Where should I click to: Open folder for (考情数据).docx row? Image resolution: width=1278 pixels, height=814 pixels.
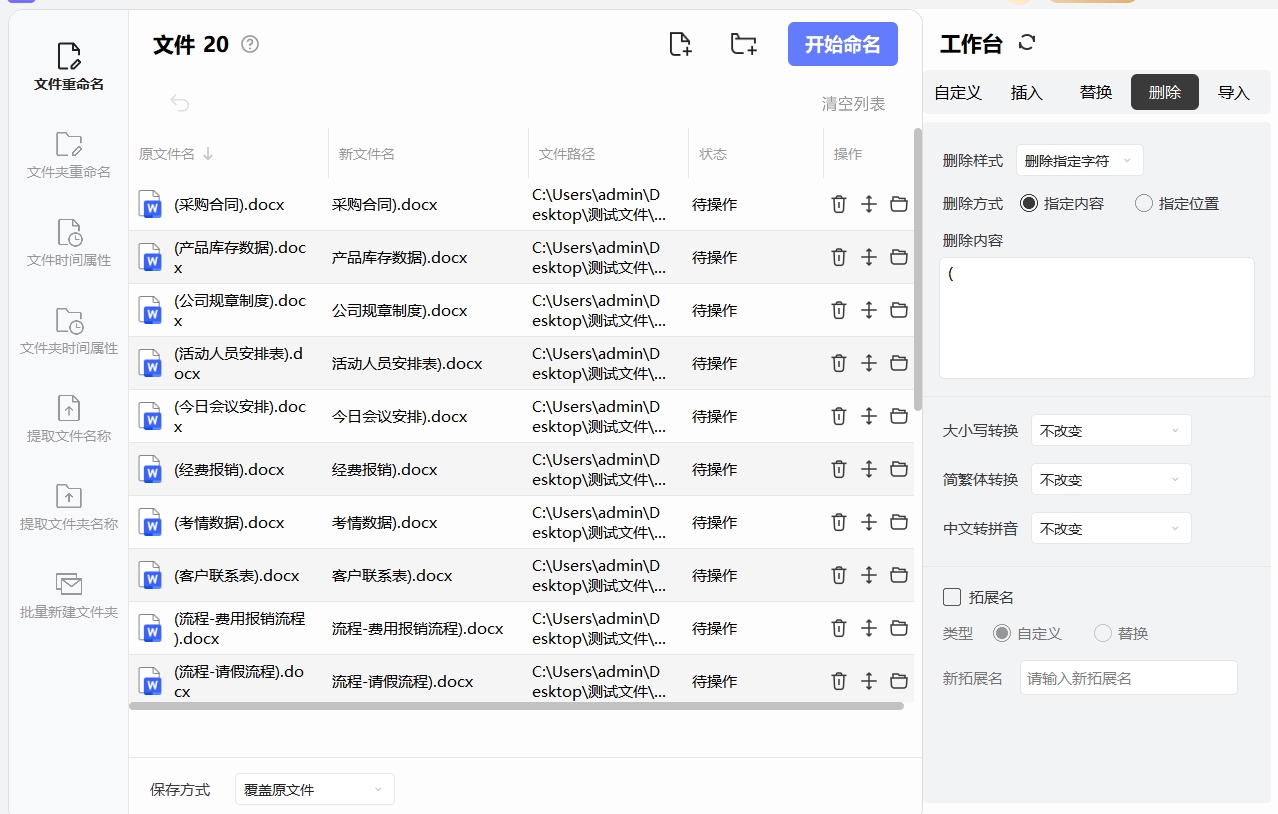coord(899,522)
